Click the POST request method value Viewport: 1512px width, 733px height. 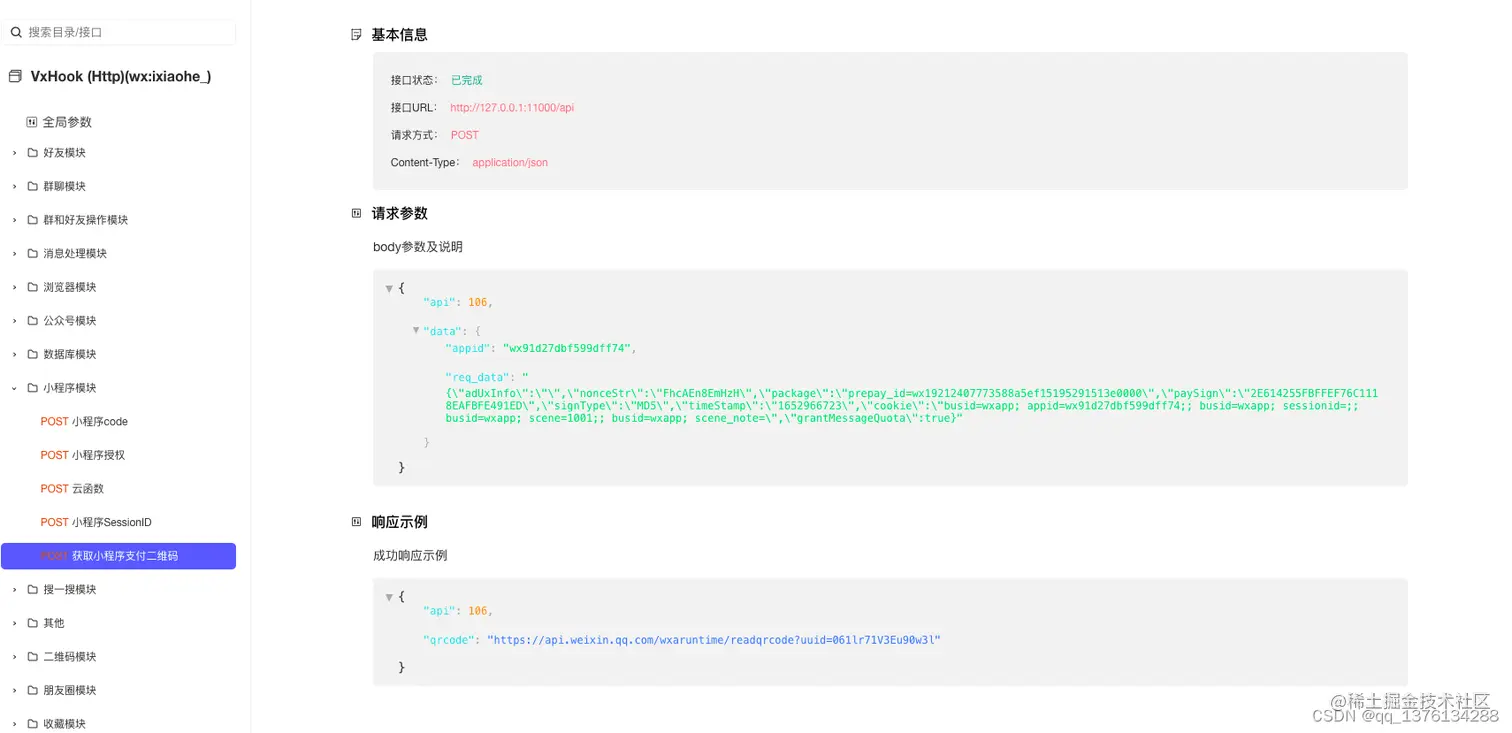[x=465, y=135]
